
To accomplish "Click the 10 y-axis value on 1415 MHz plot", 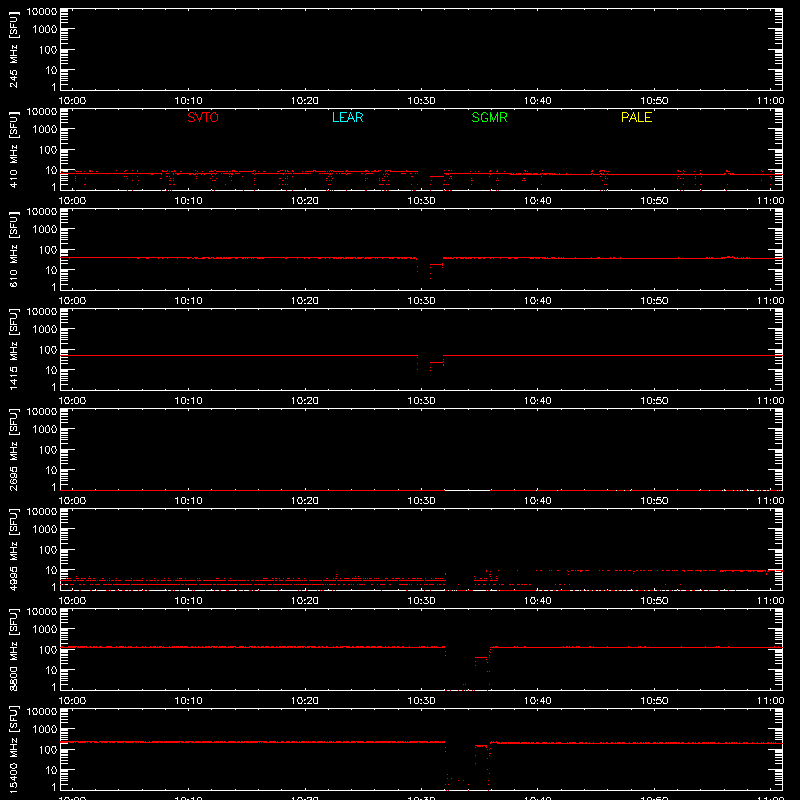I will [51, 370].
